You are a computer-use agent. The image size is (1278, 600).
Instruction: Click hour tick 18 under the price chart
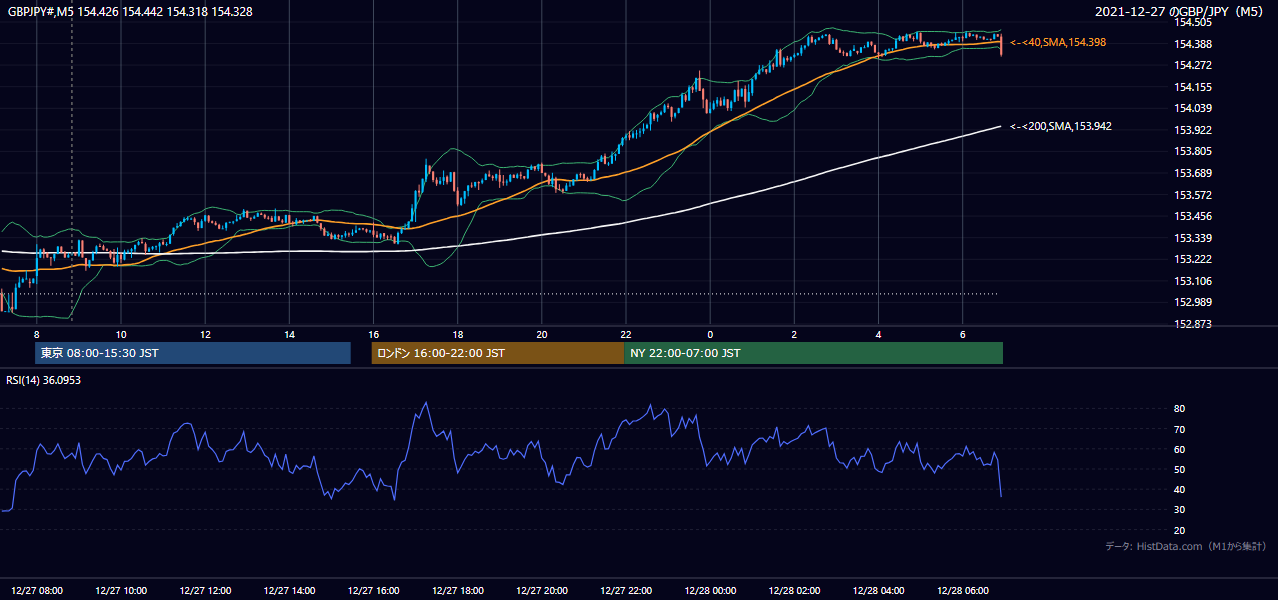(457, 334)
